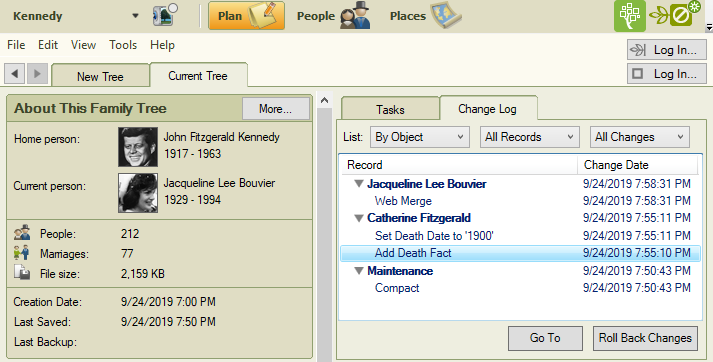Open the Kennedy tree dropdown

[x=135, y=16]
